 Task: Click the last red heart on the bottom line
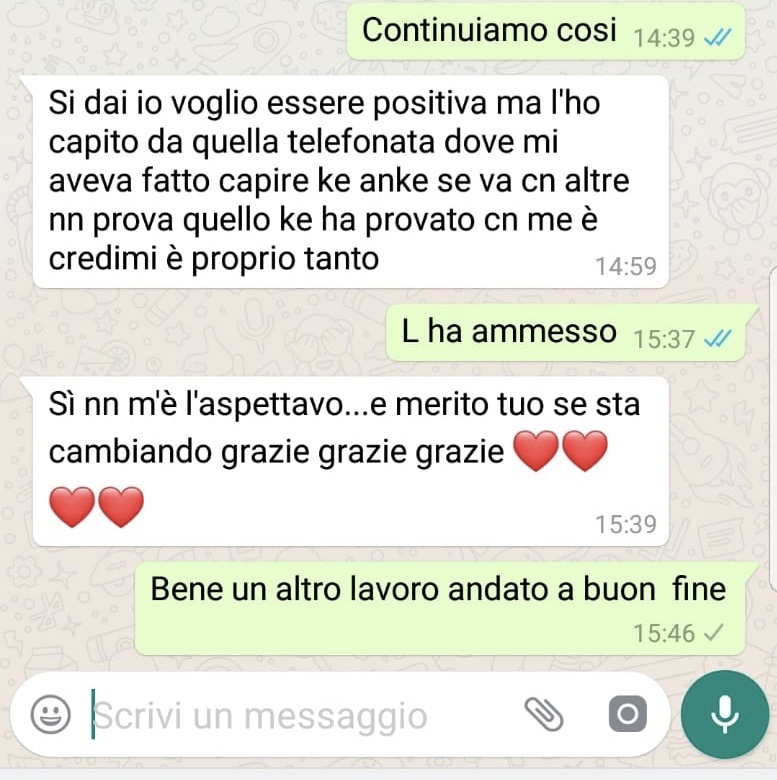pyautogui.click(x=121, y=507)
